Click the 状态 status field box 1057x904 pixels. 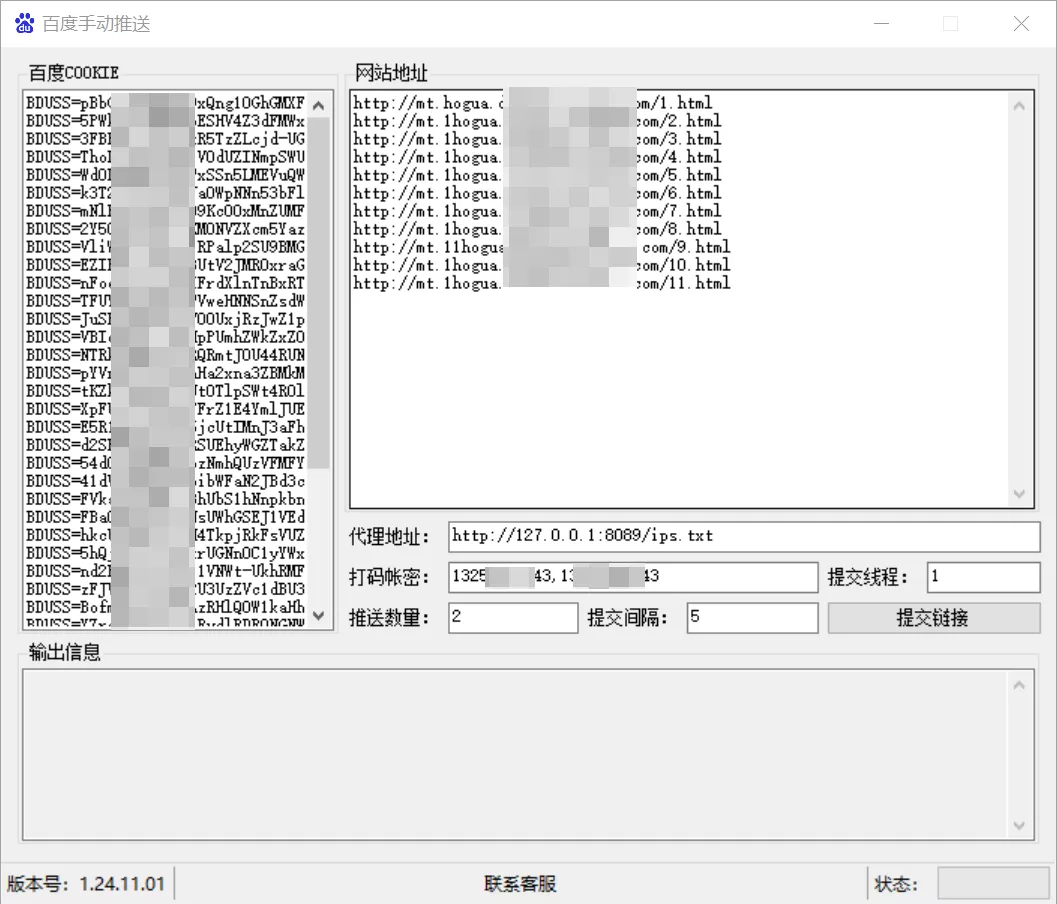coord(993,883)
